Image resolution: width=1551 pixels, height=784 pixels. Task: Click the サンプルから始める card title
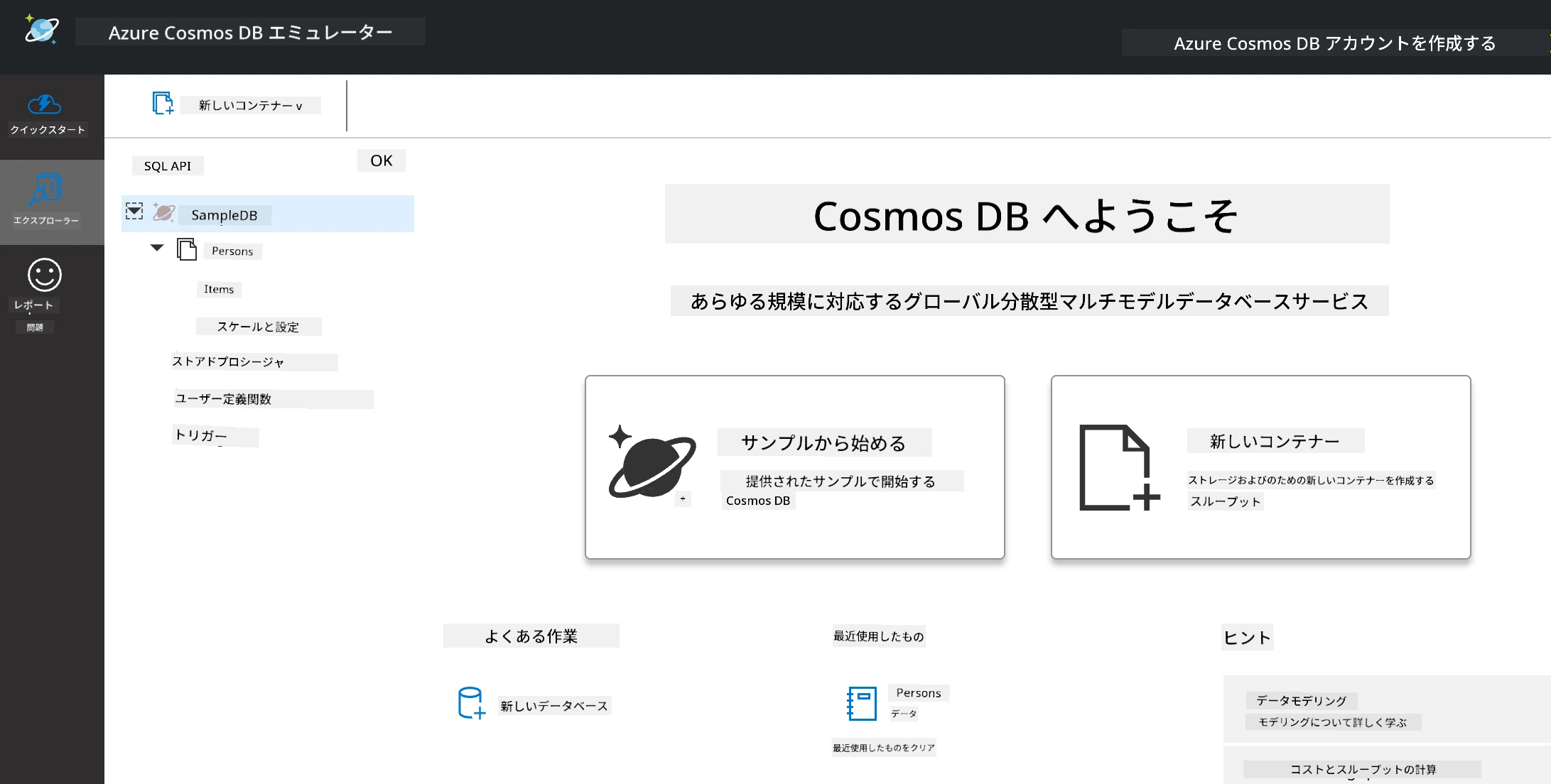824,442
